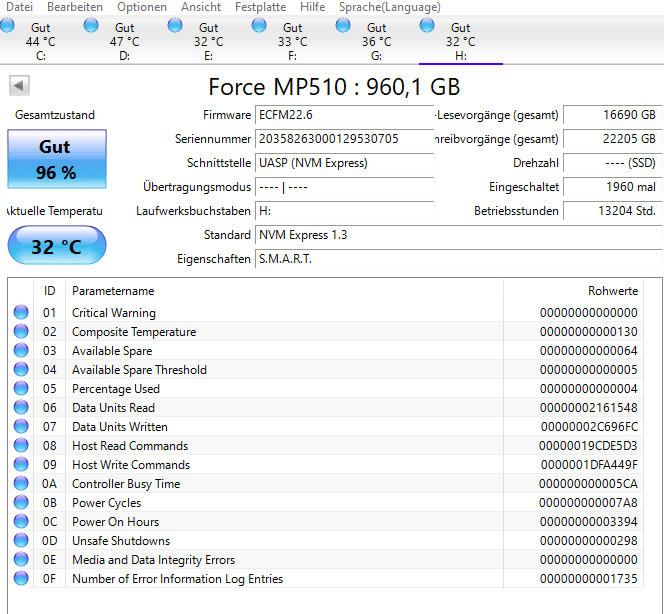Open the Hilfe menu
Viewport: 664px width, 614px height.
pos(313,7)
